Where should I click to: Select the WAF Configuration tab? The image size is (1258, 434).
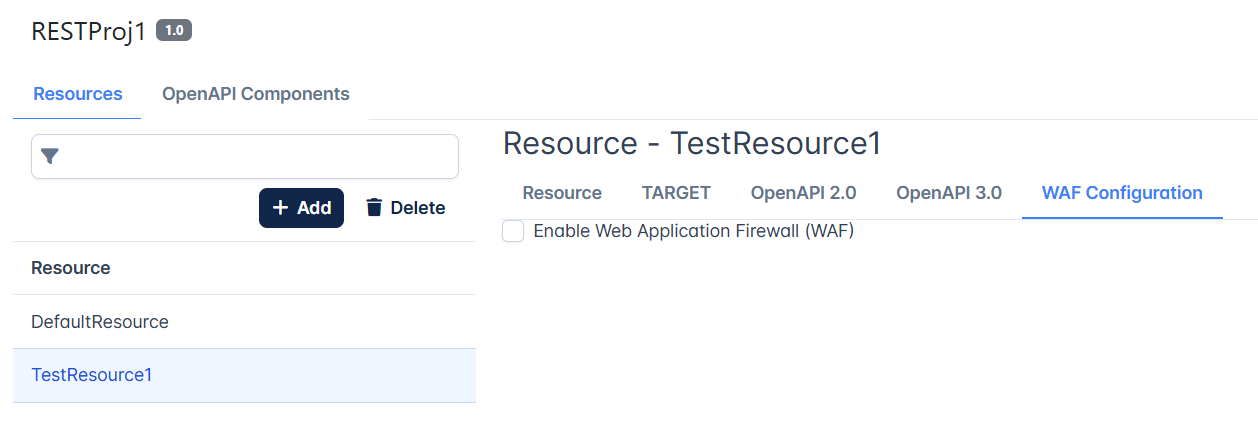(x=1122, y=193)
